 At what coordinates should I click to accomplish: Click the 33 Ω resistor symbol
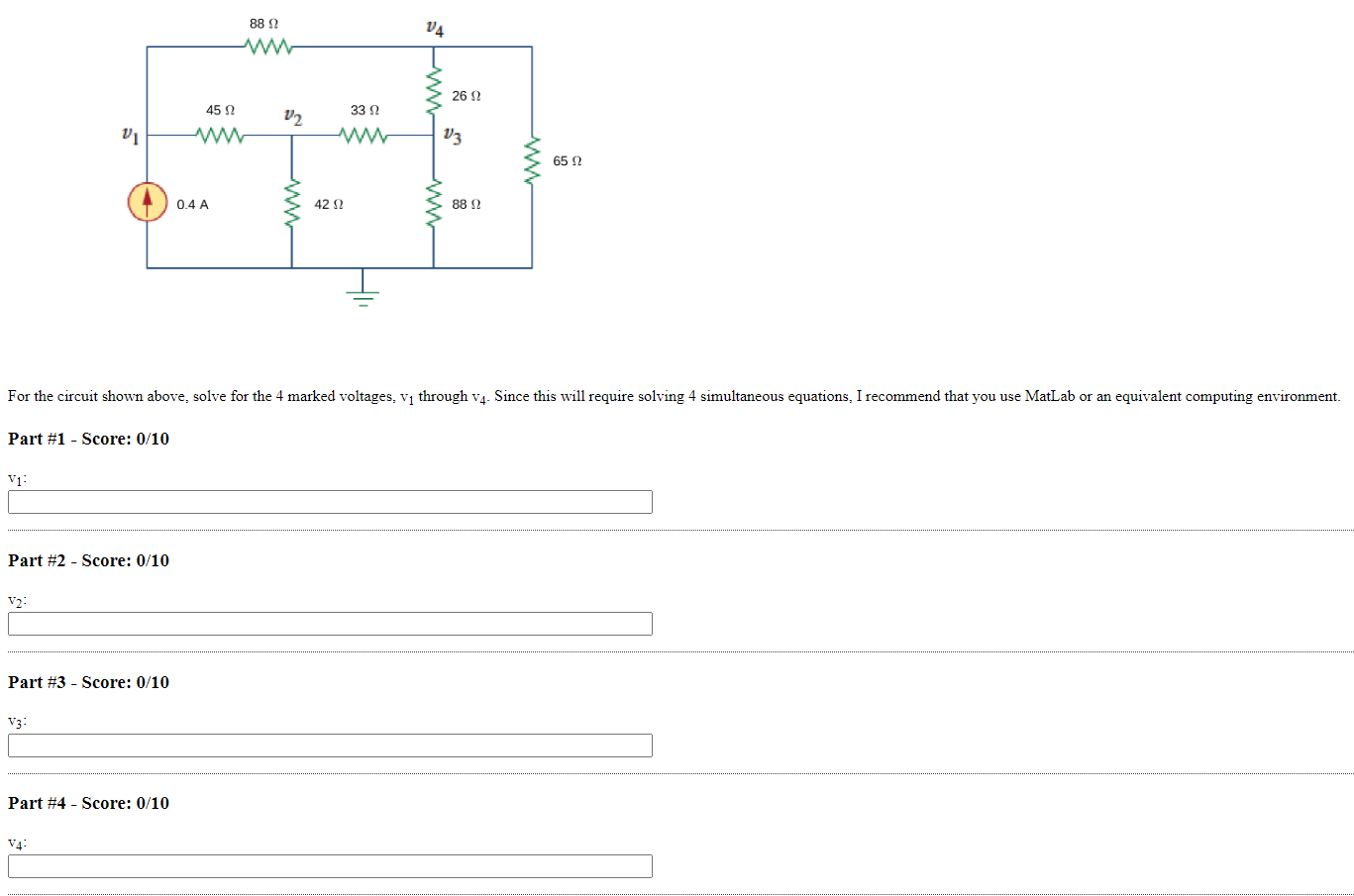363,137
